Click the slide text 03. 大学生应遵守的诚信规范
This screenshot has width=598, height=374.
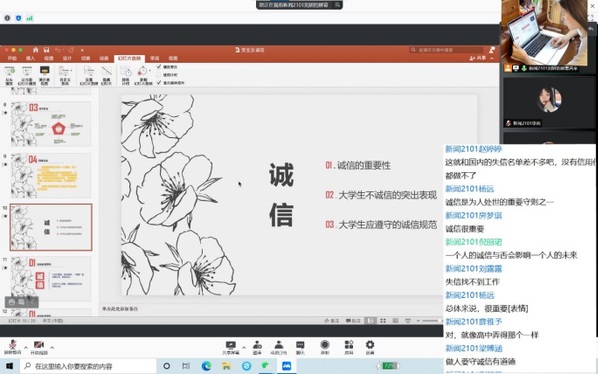(x=381, y=225)
